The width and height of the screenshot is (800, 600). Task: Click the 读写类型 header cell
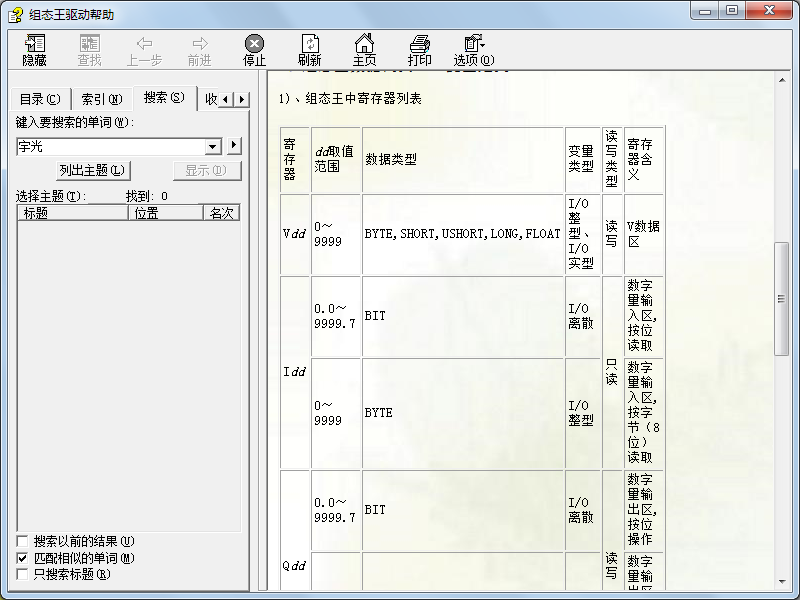(612, 159)
